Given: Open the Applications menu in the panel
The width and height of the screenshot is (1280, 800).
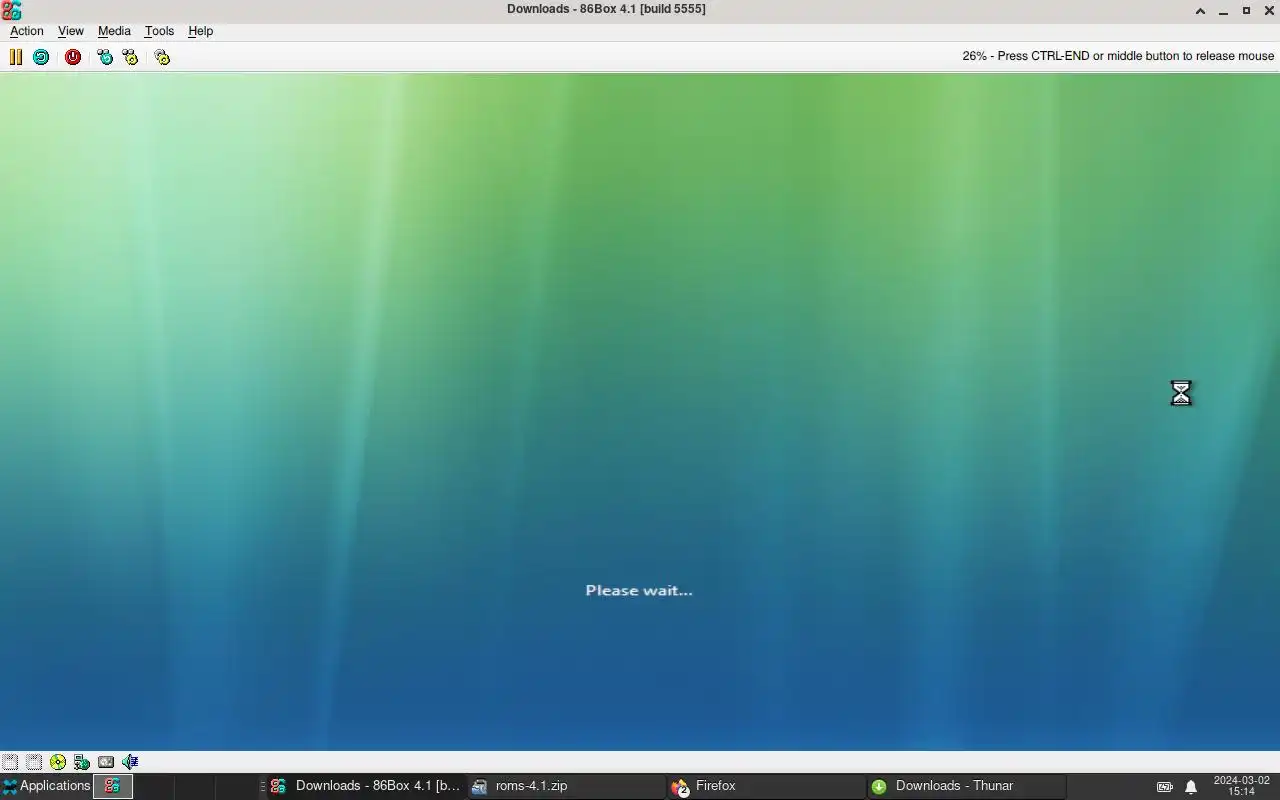Looking at the screenshot, I should 46,786.
